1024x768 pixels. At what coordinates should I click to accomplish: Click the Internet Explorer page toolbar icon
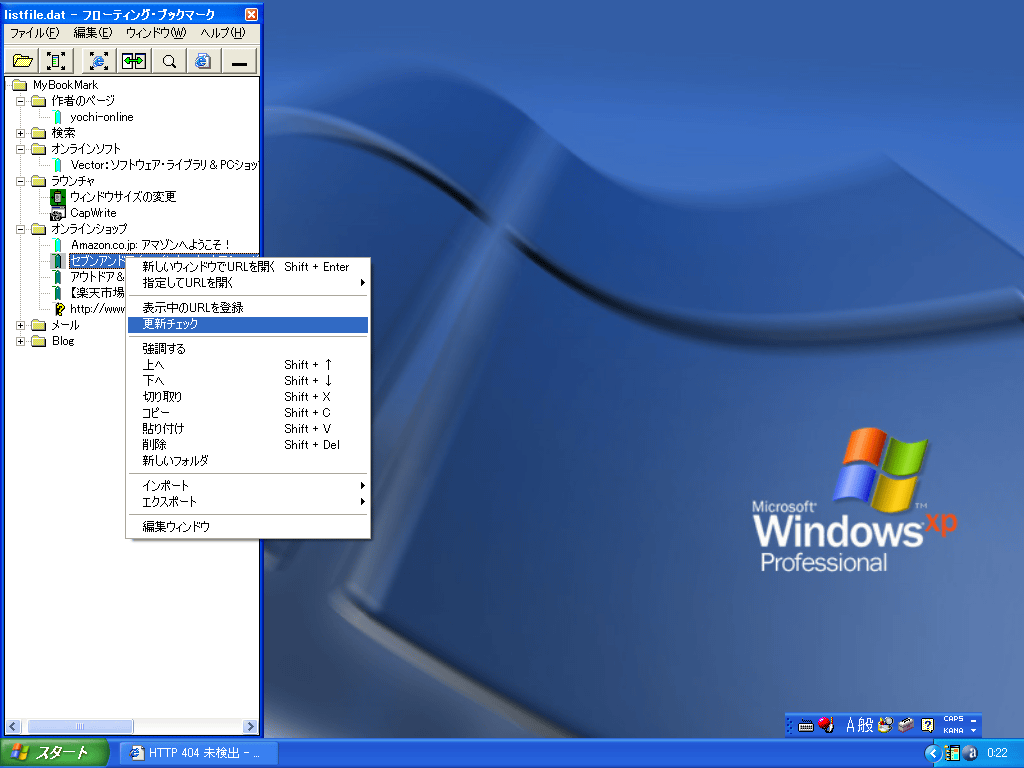(203, 61)
